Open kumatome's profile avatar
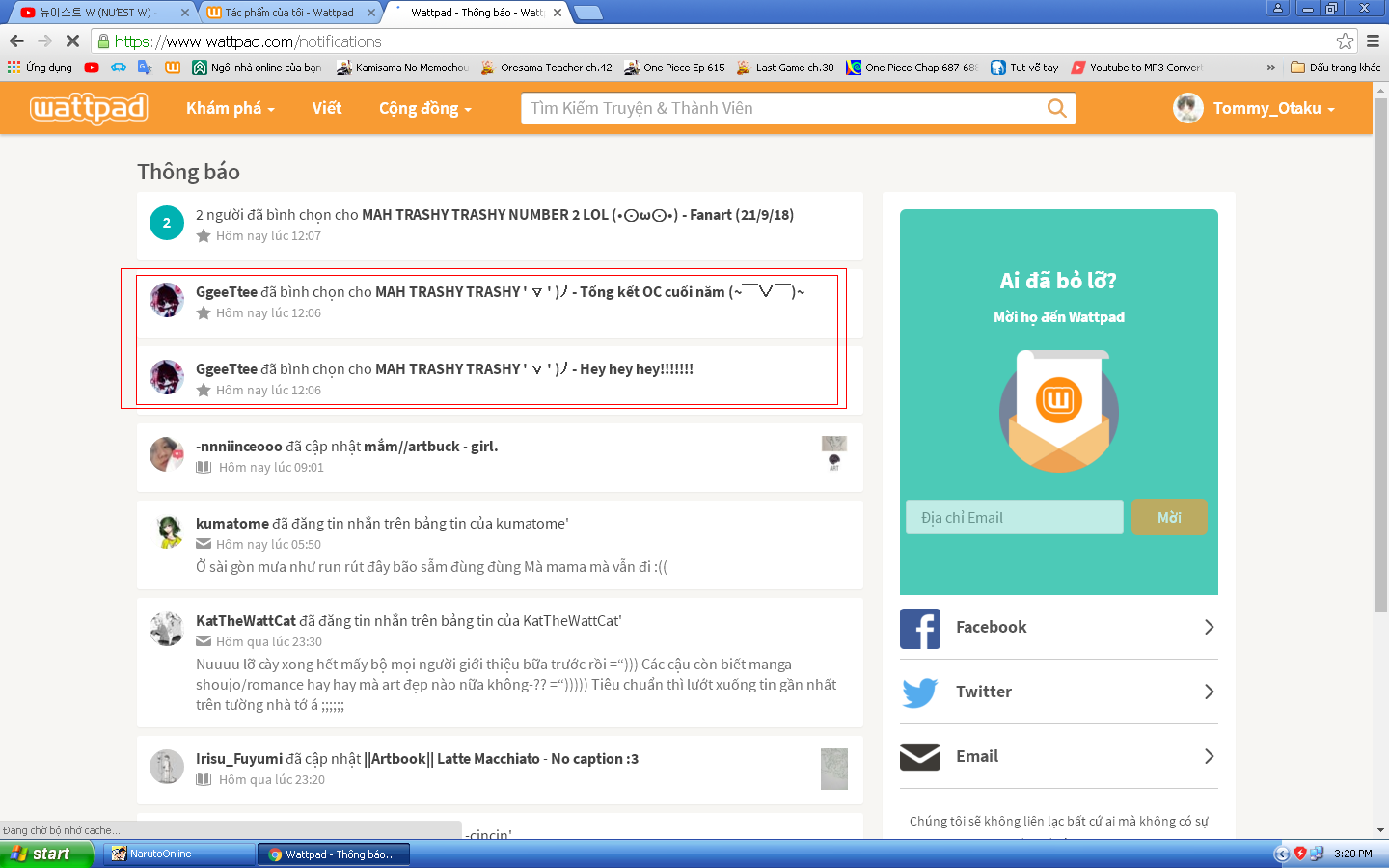This screenshot has width=1389, height=868. click(x=167, y=531)
